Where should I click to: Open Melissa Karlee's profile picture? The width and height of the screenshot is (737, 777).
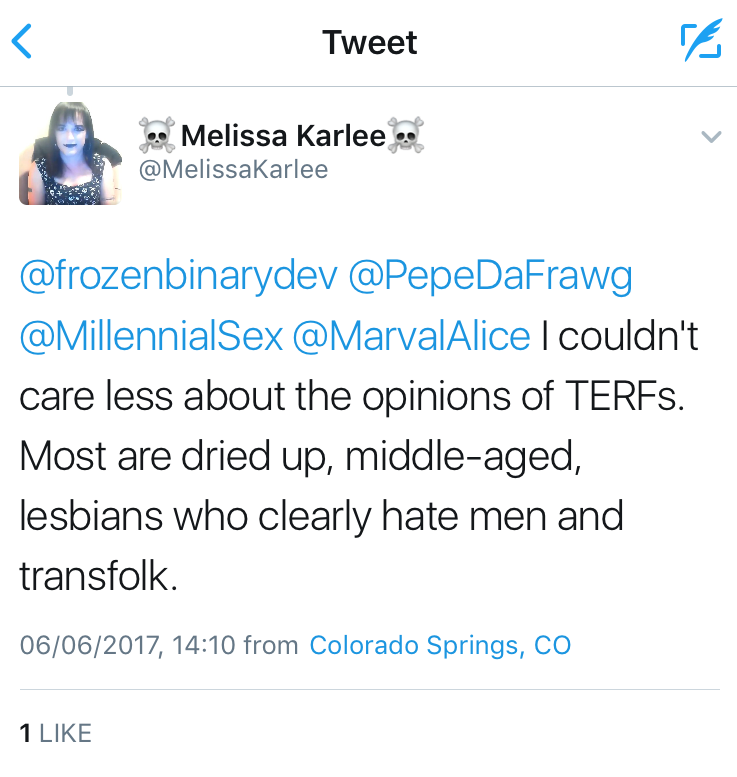pos(70,154)
